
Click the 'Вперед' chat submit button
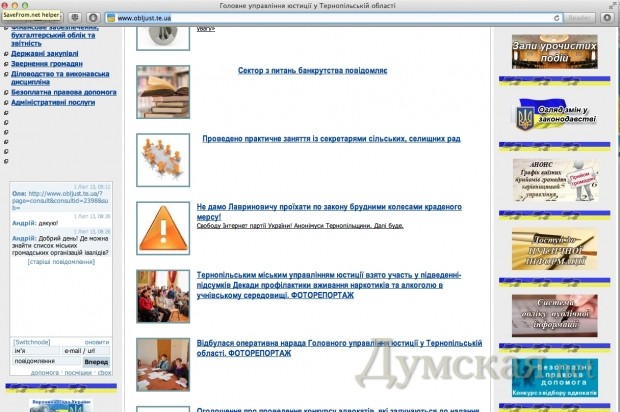tap(97, 362)
